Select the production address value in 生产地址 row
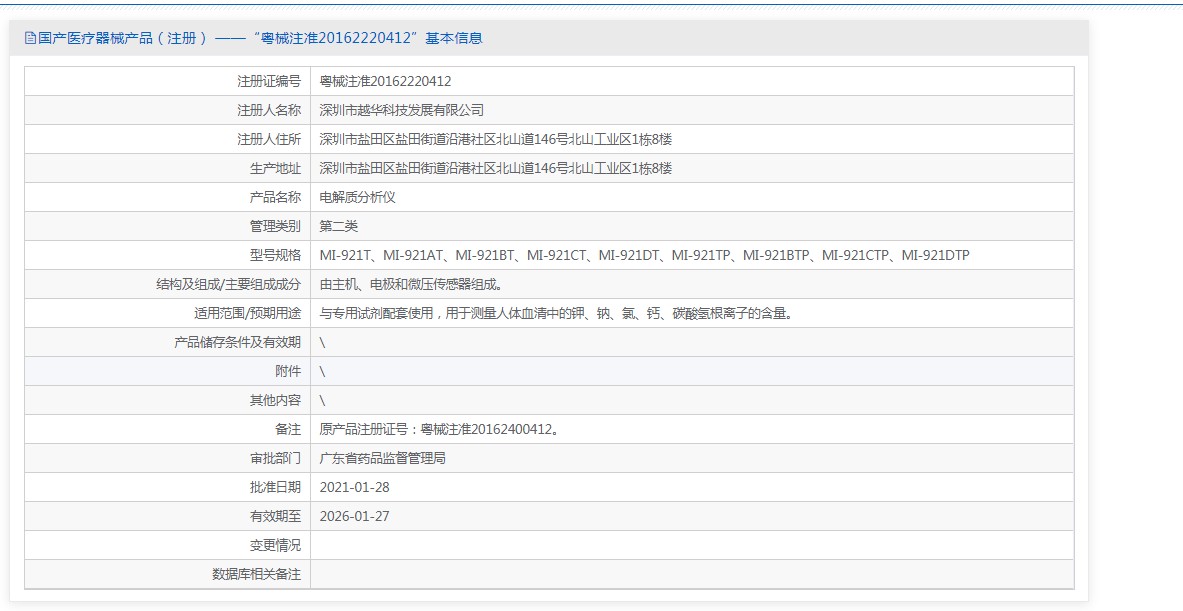 pos(495,168)
